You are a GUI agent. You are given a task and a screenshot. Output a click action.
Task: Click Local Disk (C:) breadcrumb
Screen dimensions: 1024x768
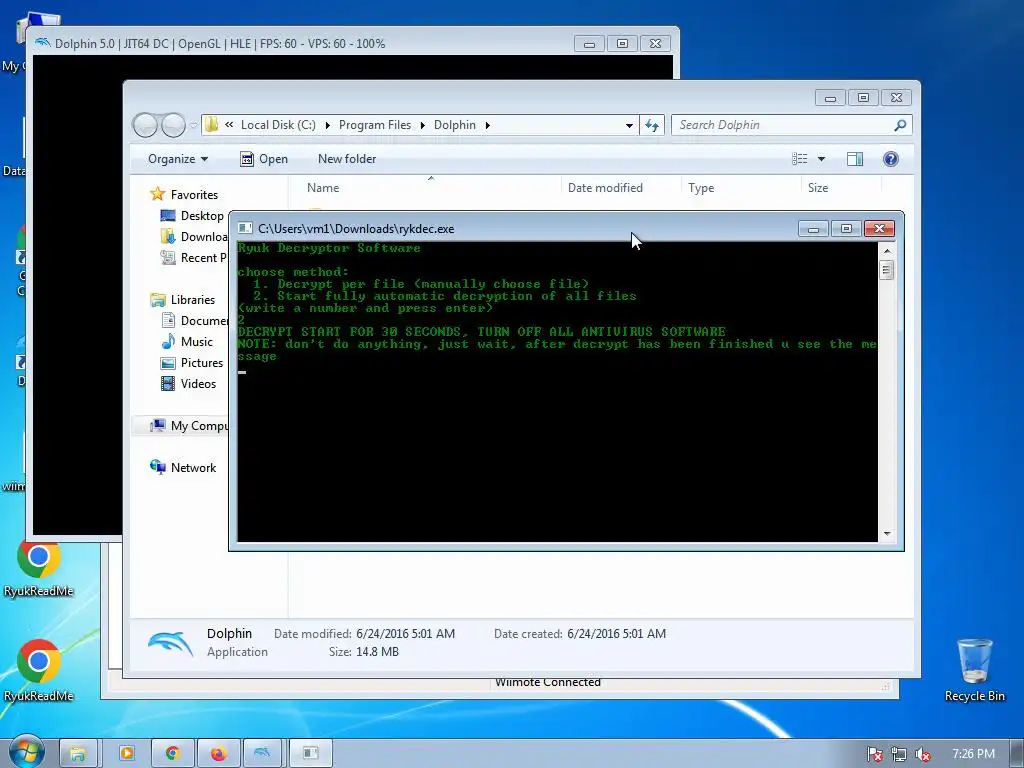point(278,125)
